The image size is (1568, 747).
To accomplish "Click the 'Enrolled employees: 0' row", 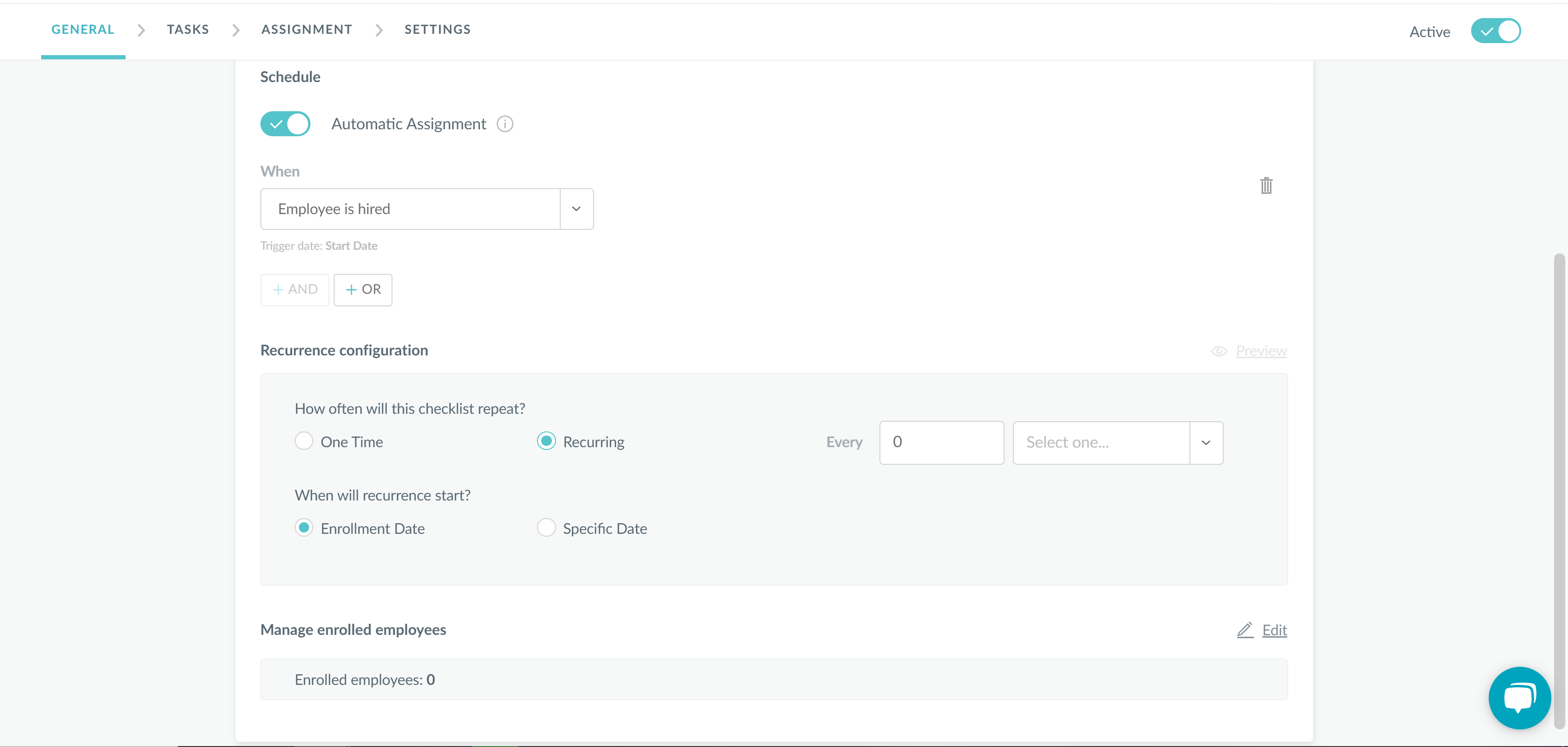I will 774,679.
